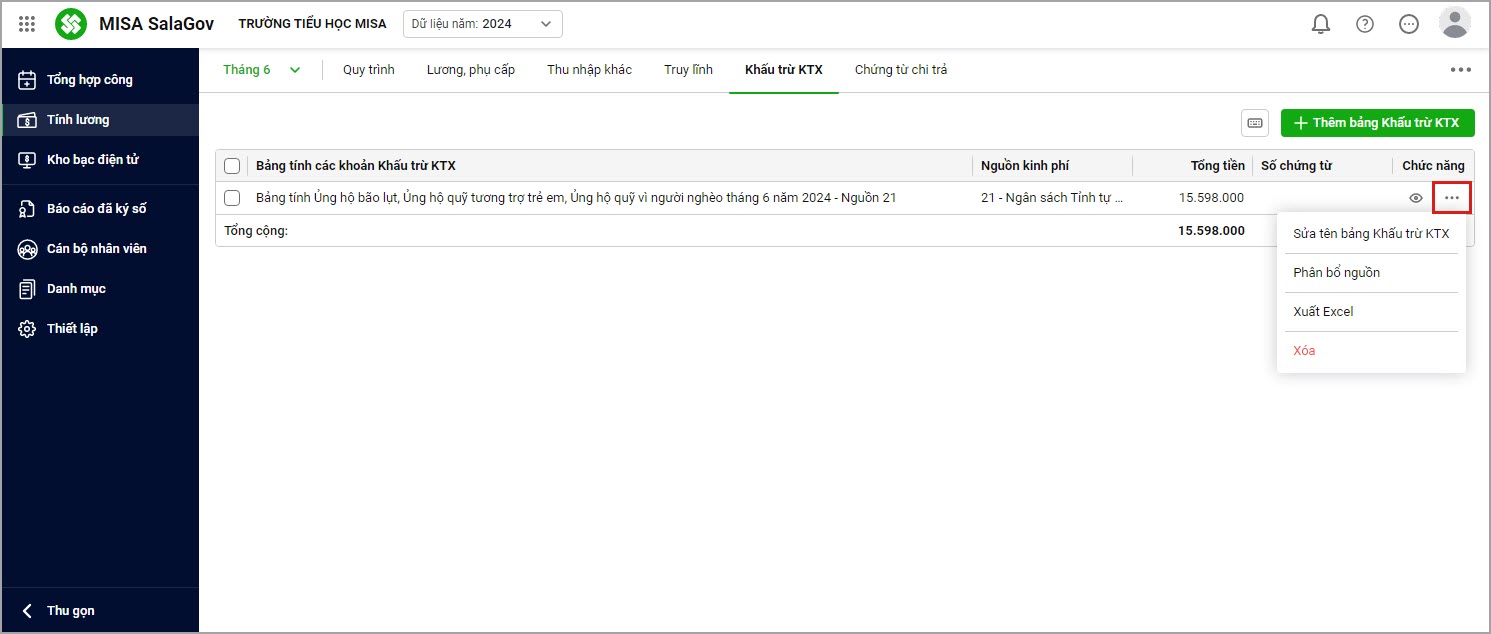
Task: Open the Dữ liệu năm 2024 dropdown
Action: click(x=482, y=24)
